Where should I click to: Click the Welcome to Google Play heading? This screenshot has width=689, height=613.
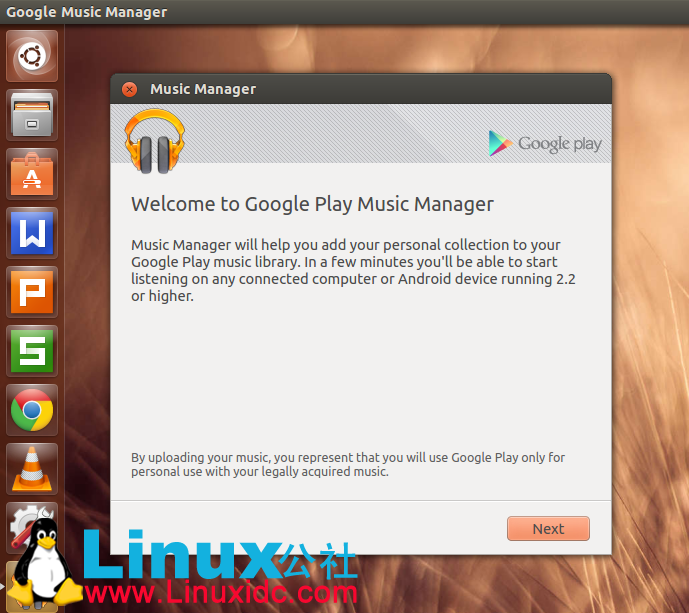coord(312,204)
